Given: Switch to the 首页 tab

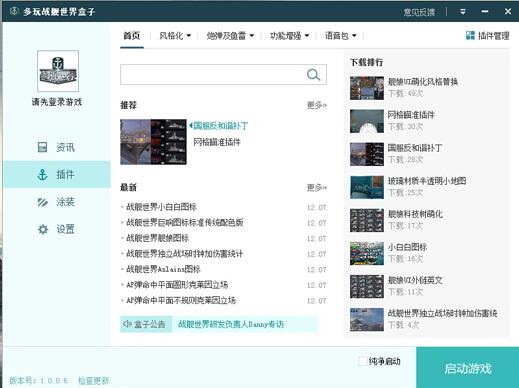Looking at the screenshot, I should tap(132, 35).
